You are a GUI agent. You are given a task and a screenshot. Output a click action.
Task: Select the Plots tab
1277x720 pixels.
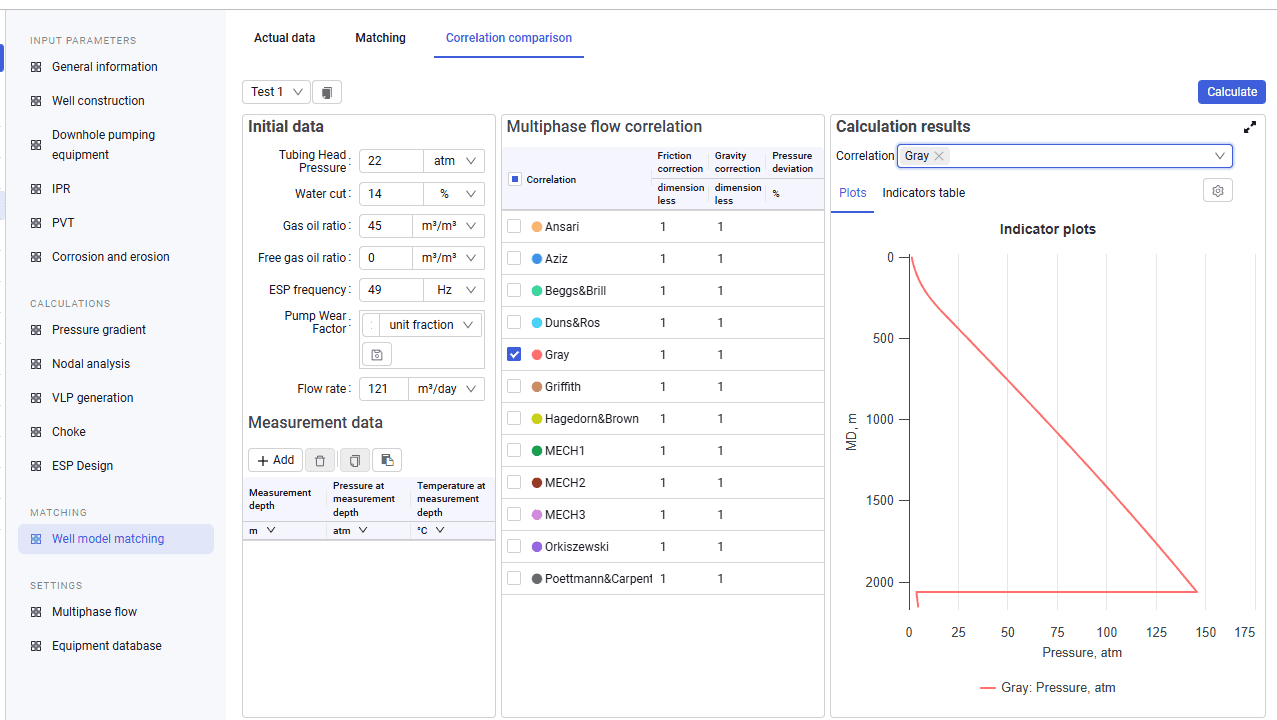(853, 193)
